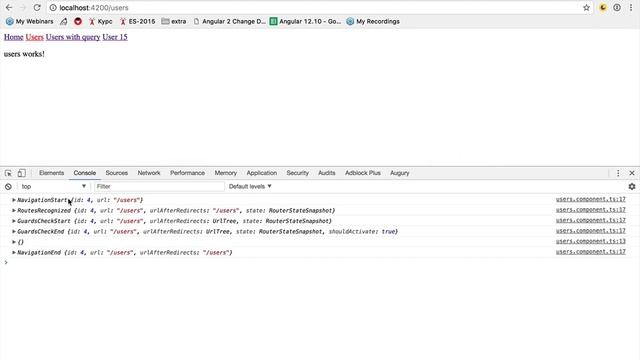Screen dimensions: 640x360
Task: Open the Angular 12.10 bookmark
Action: pyautogui.click(x=305, y=21)
